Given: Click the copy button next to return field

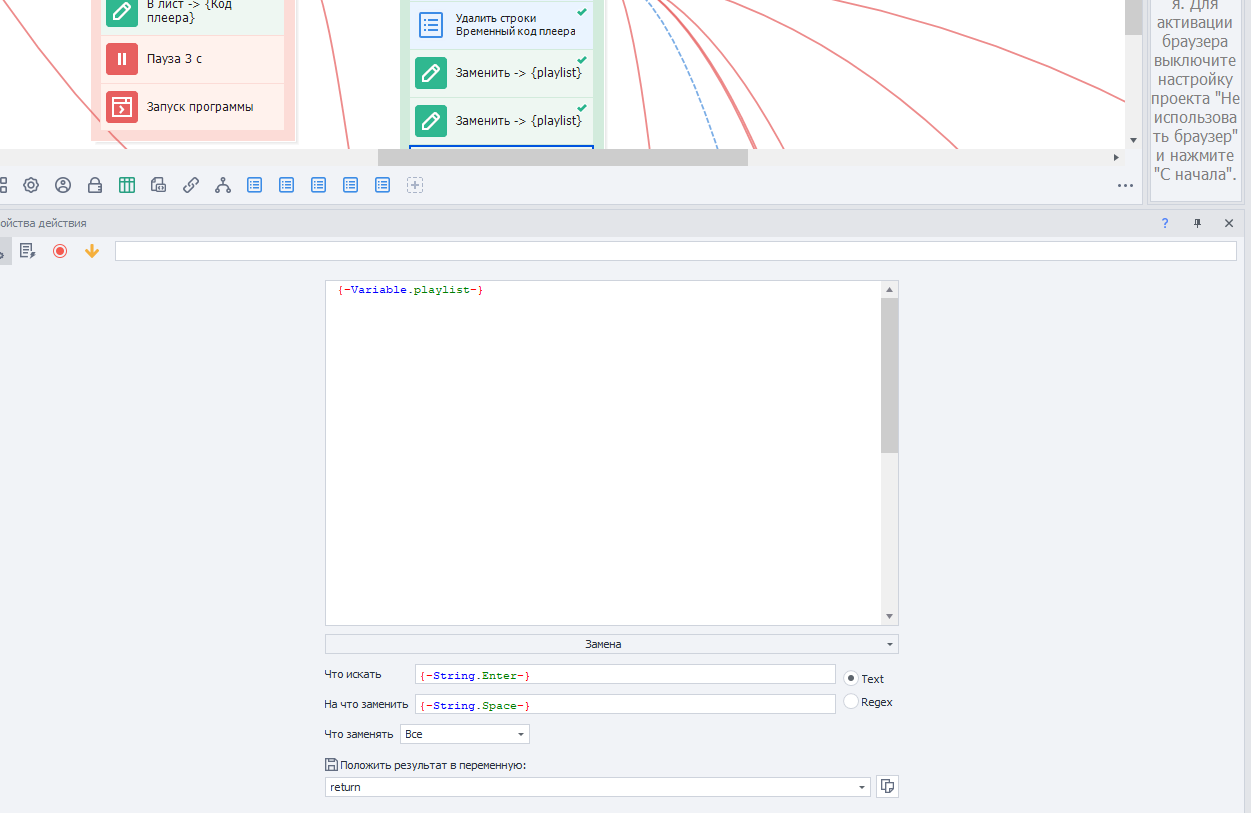Looking at the screenshot, I should click(x=887, y=787).
